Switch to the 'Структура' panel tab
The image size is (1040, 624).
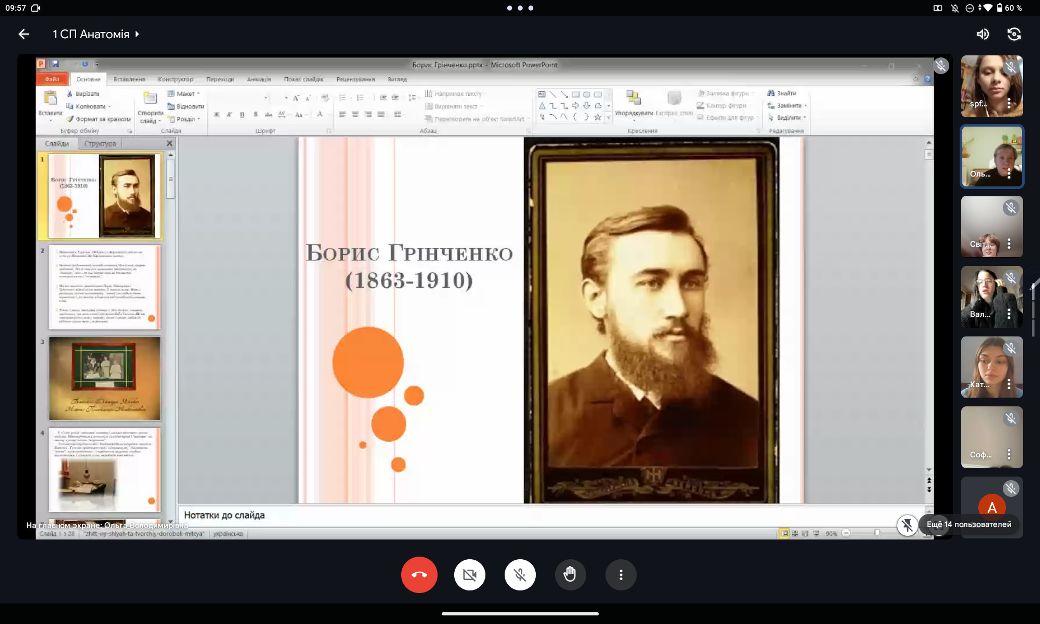(x=100, y=144)
